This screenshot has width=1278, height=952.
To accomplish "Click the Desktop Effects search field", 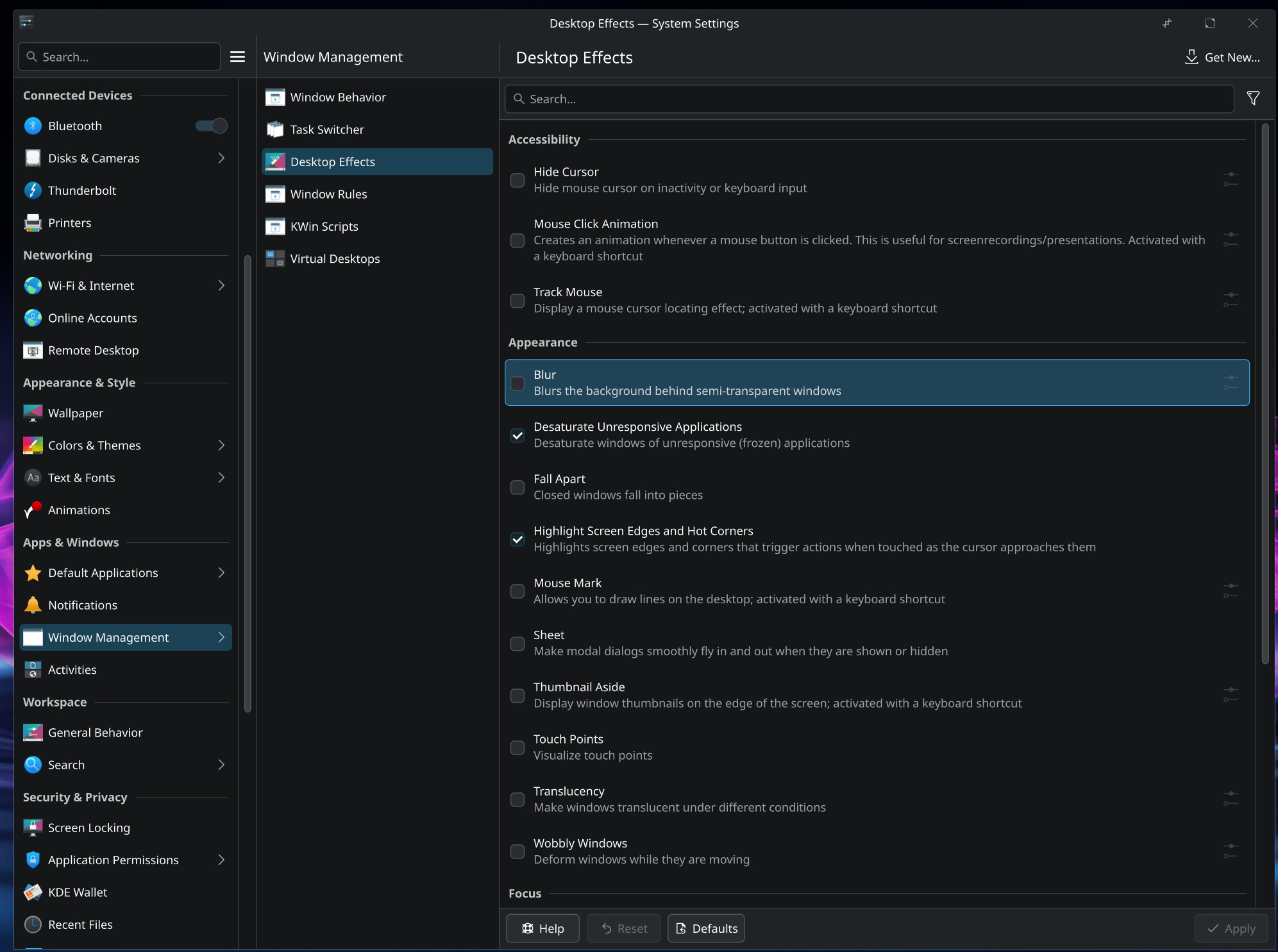I will pyautogui.click(x=869, y=99).
